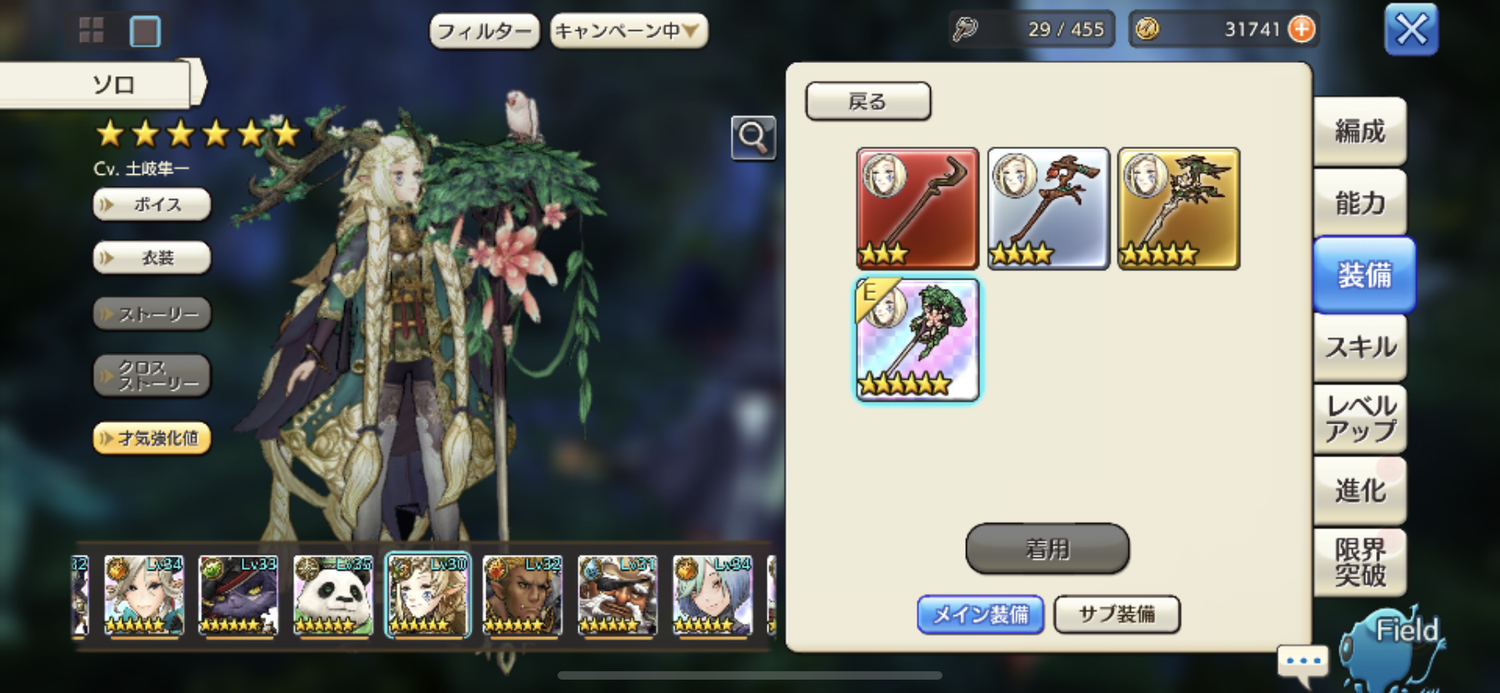Expand the キャンペーン中 dropdown
The height and width of the screenshot is (693, 1500).
[x=629, y=31]
